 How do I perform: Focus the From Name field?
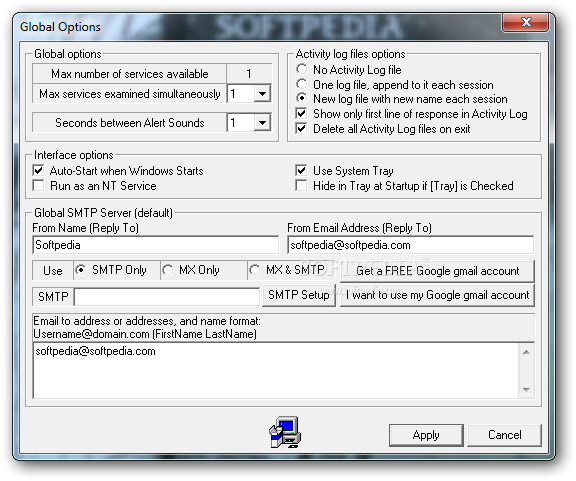155,245
